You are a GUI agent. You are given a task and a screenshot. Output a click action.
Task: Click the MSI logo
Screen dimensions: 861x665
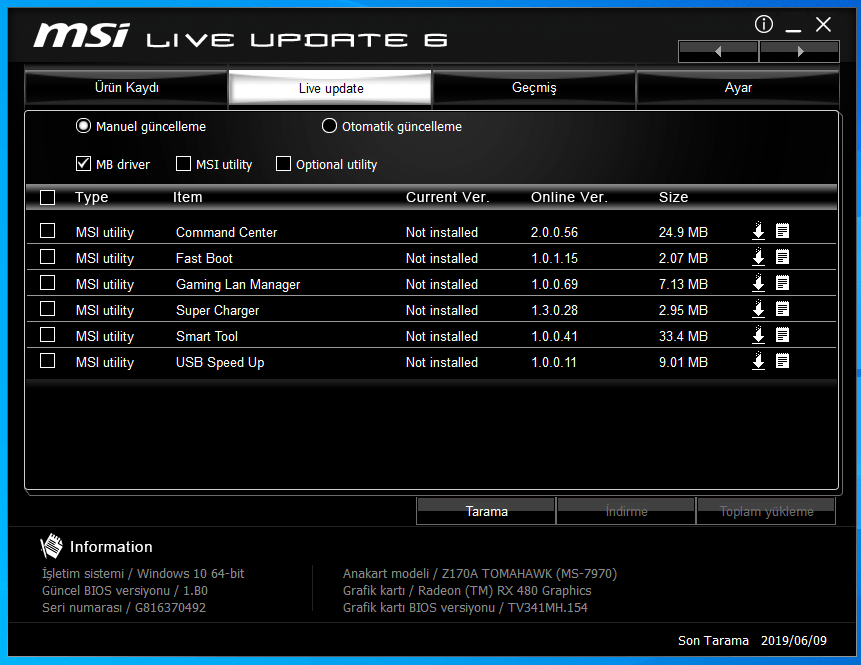(81, 35)
